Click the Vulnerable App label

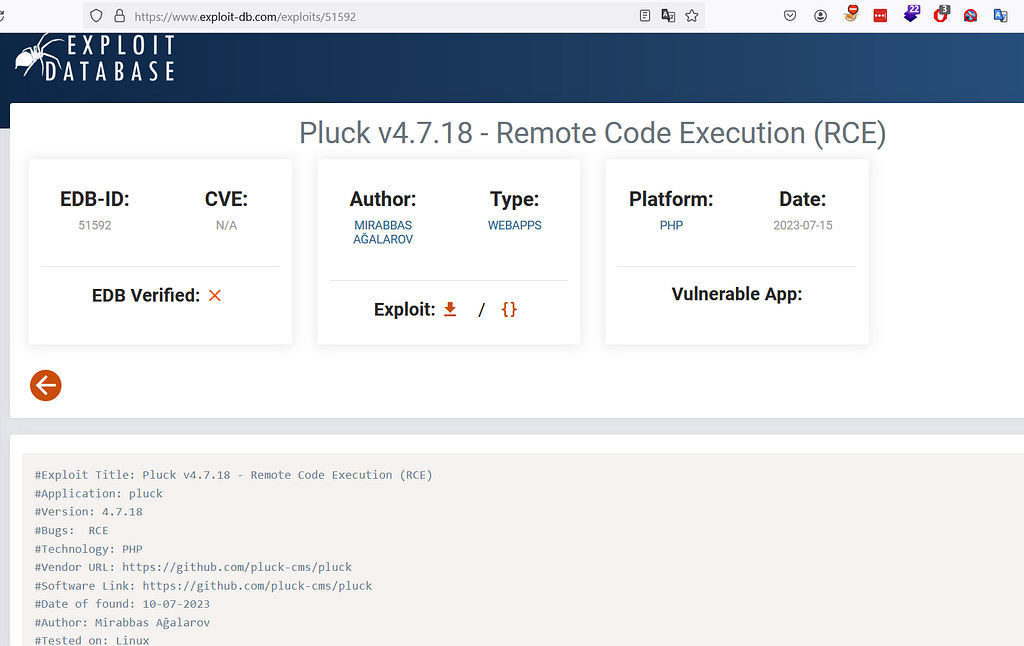pyautogui.click(x=737, y=294)
